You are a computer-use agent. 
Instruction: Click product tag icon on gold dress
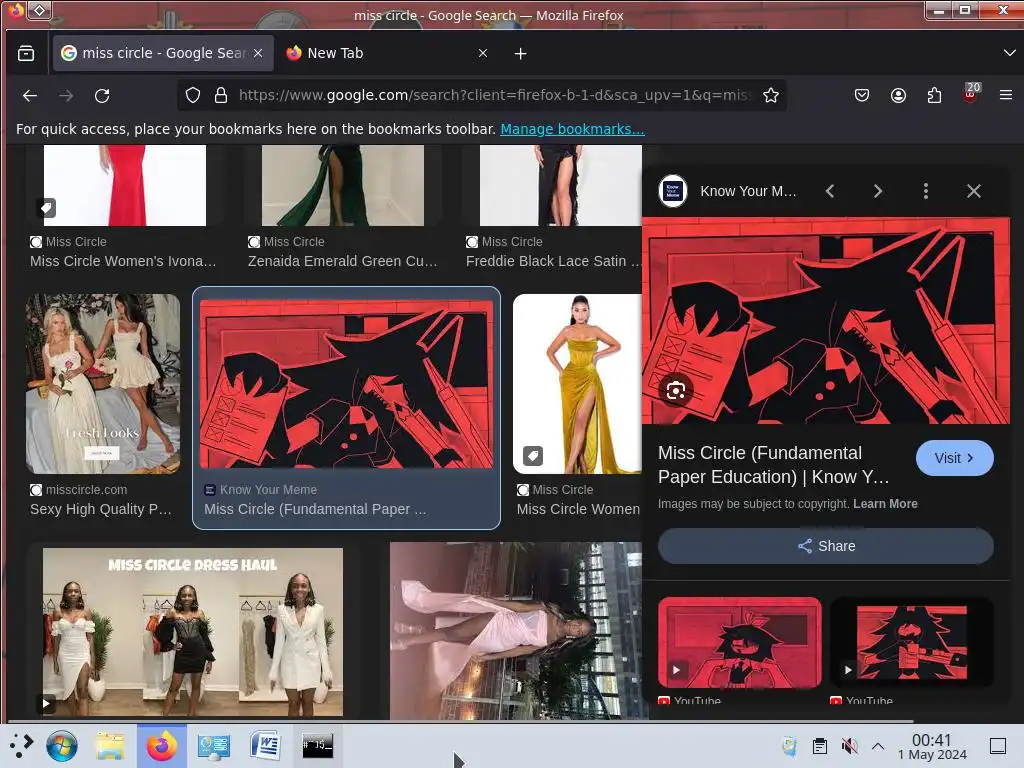tap(533, 455)
